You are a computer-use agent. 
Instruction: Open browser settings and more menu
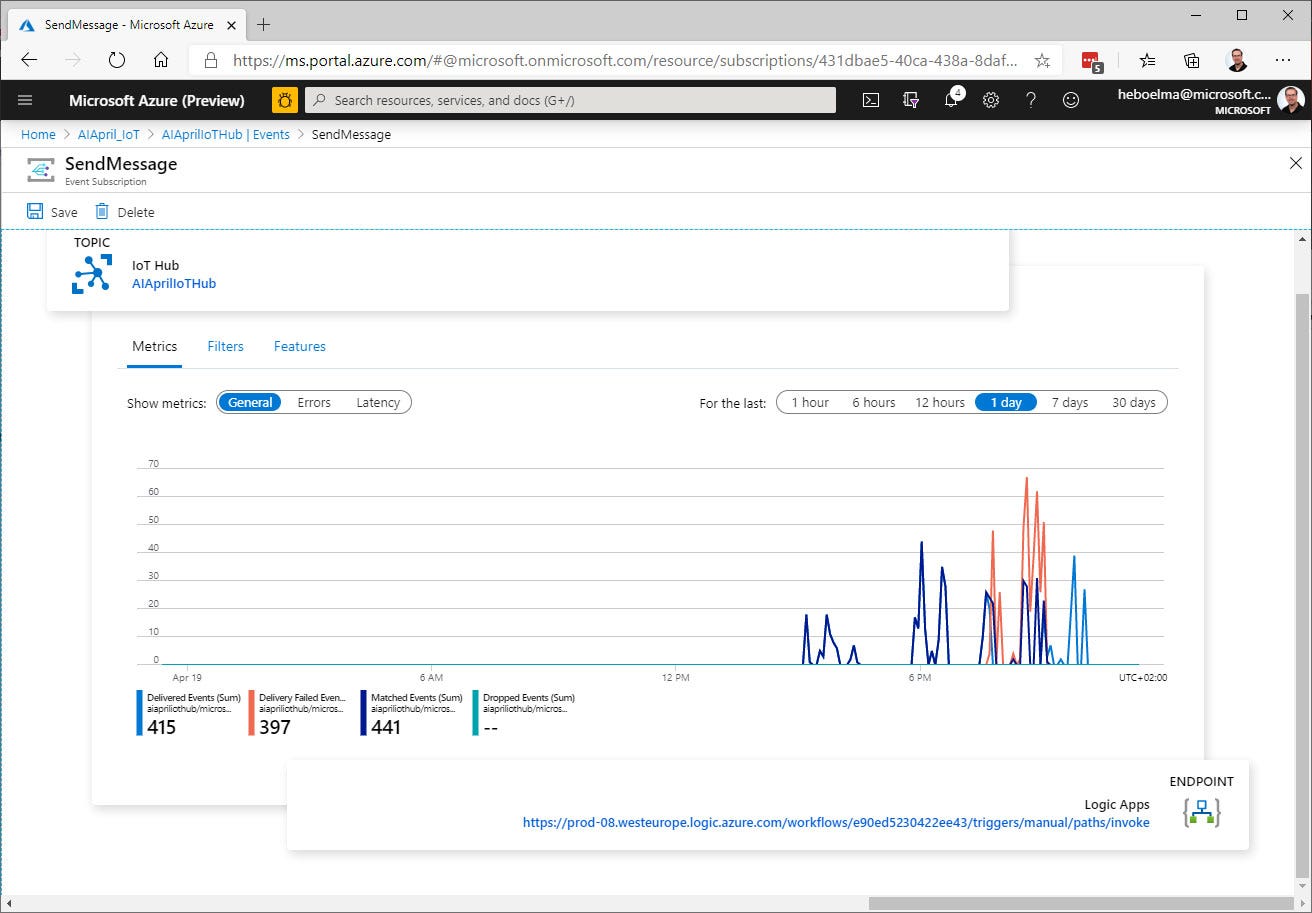click(1283, 60)
